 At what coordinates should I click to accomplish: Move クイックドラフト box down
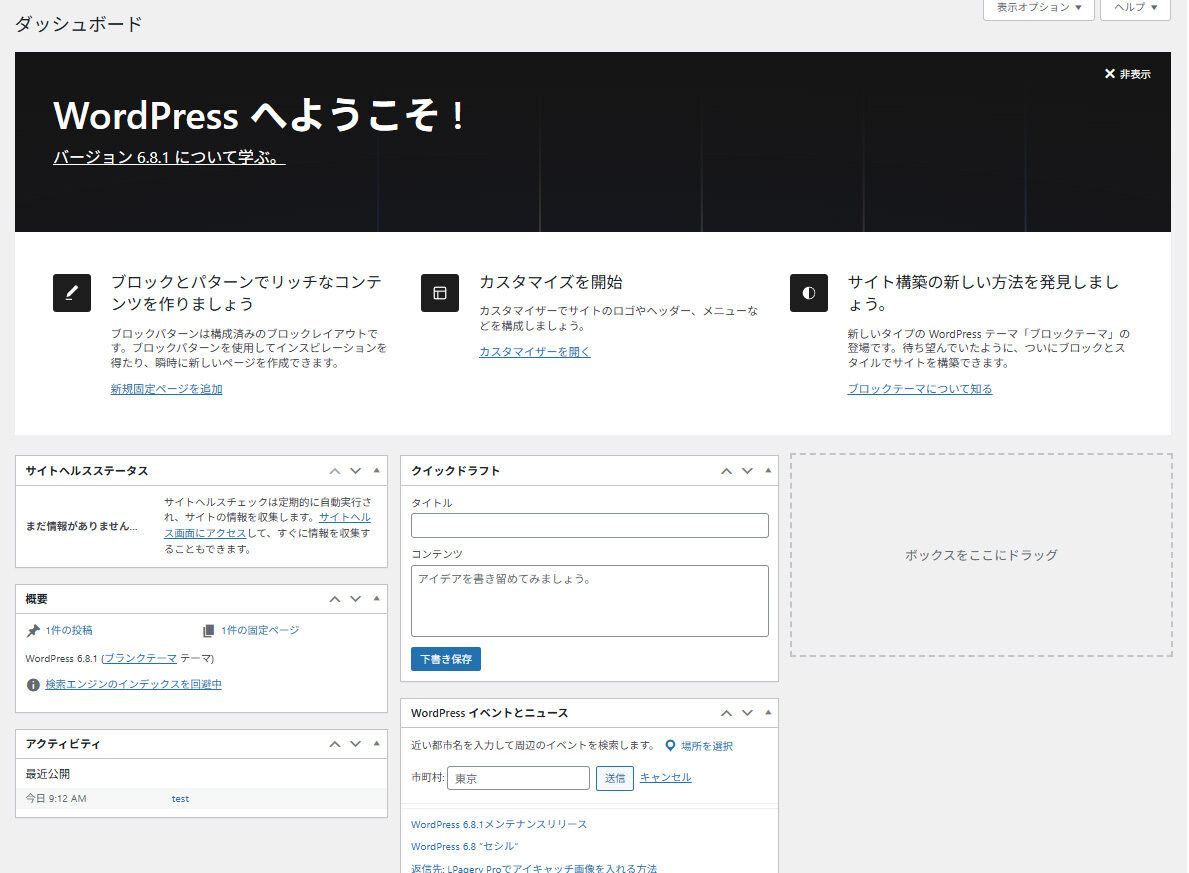[x=747, y=471]
